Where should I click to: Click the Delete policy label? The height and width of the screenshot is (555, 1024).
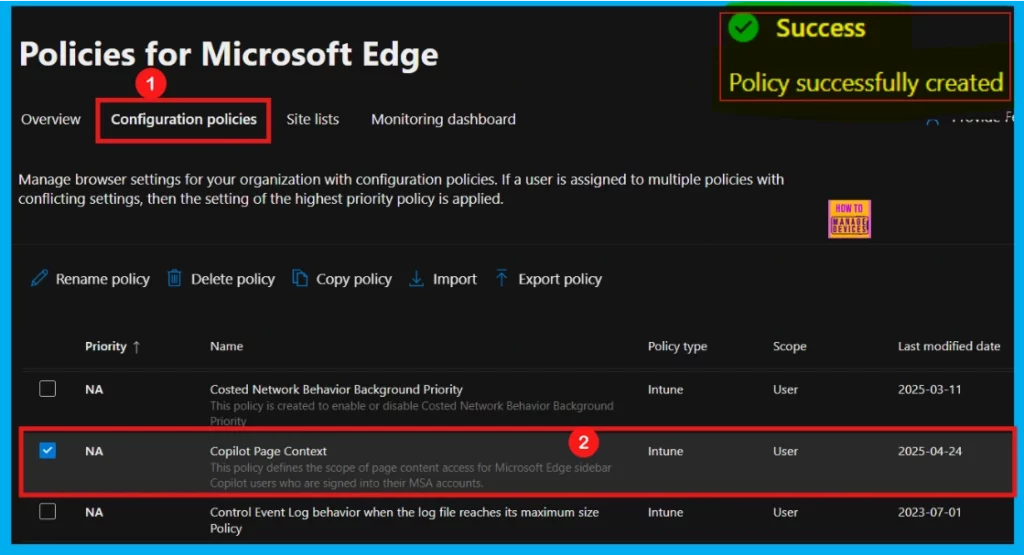(233, 279)
